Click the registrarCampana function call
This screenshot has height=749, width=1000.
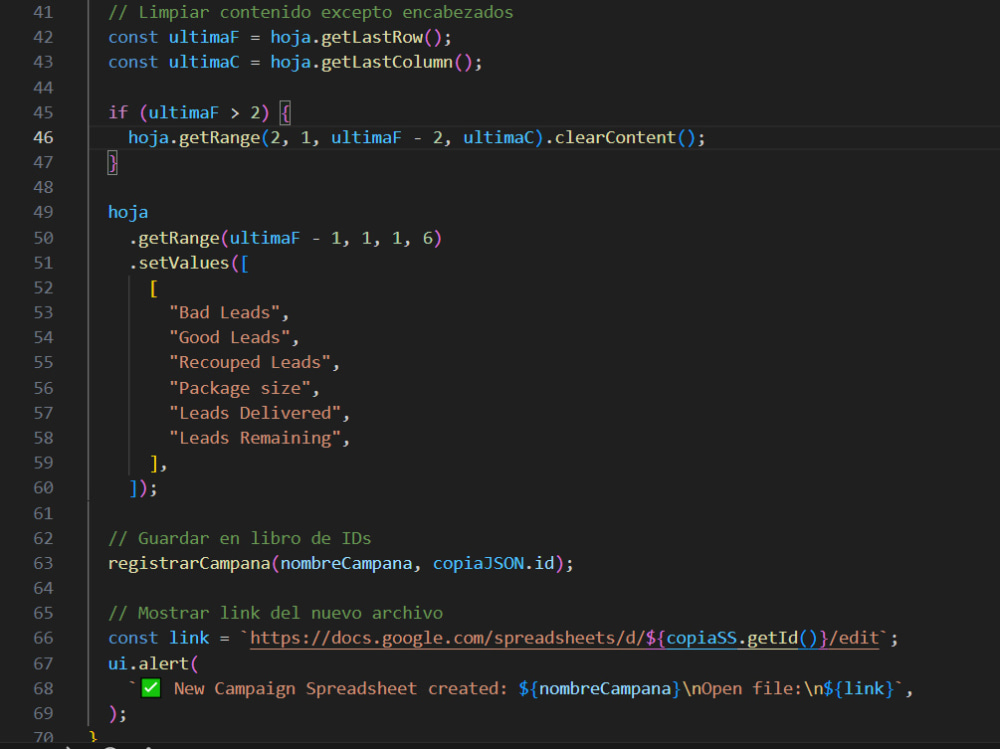(x=189, y=563)
